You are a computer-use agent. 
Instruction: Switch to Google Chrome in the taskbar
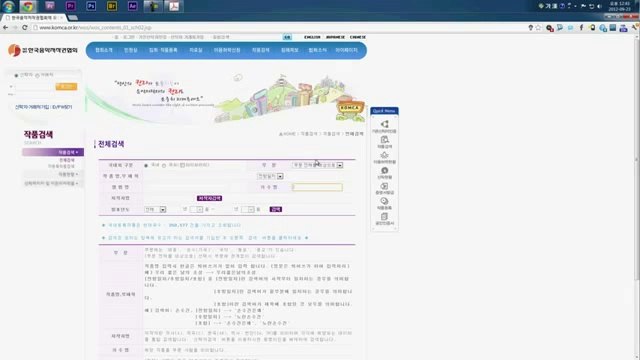[x=28, y=6]
